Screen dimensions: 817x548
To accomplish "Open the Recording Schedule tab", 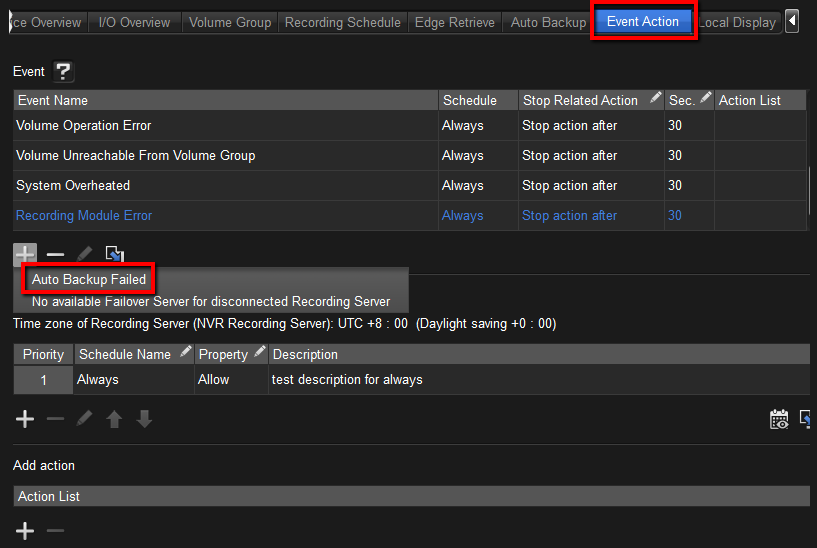I will click(x=342, y=22).
